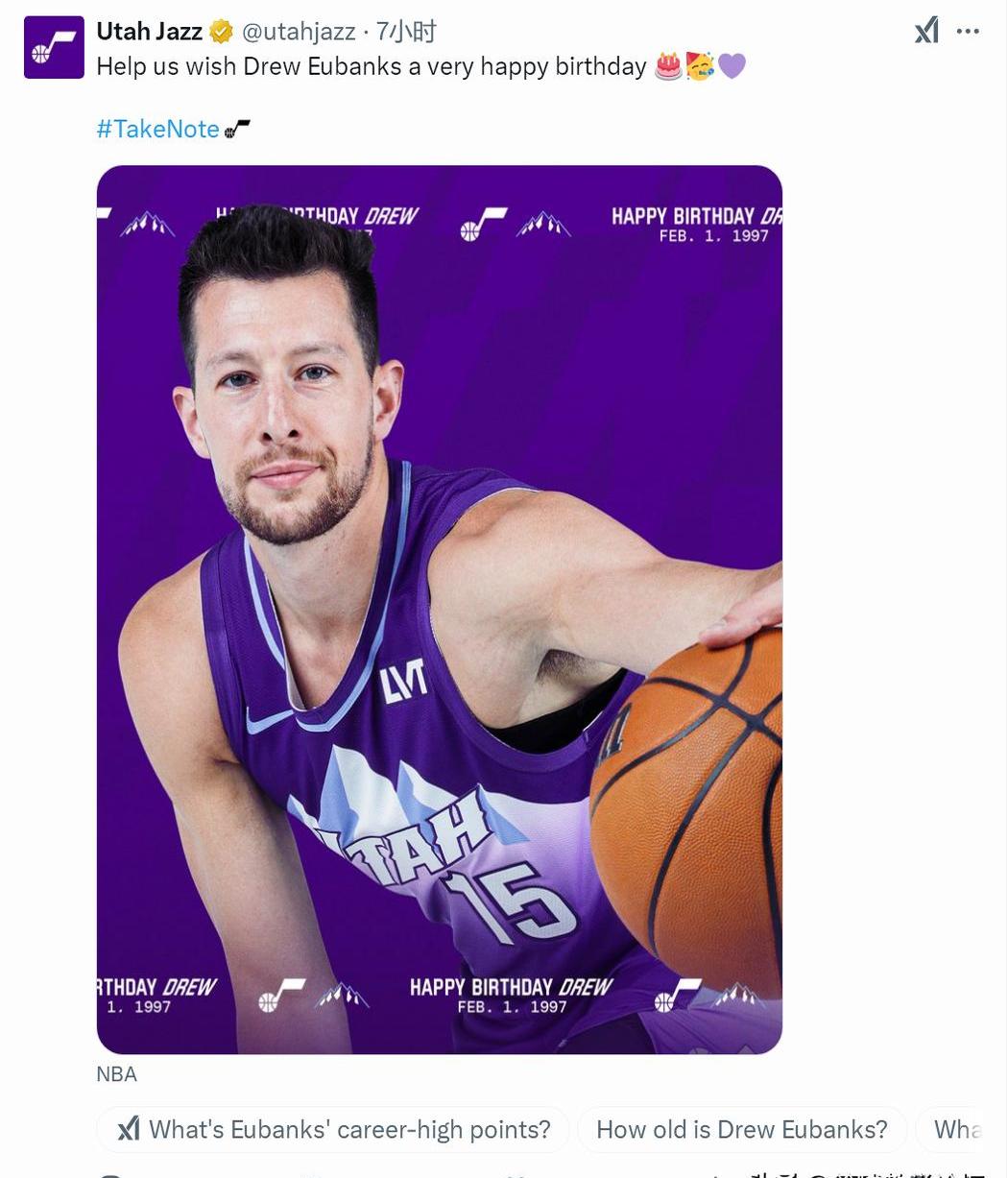This screenshot has height=1178, width=1008.
Task: Click the party face emoji in the tweet
Action: coord(699,66)
